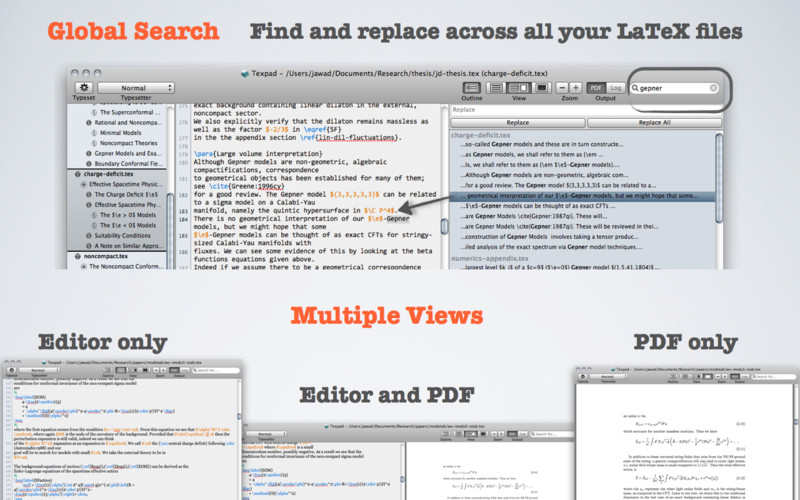Open the Normal typesetter dropdown
Viewport: 800px width, 500px height.
pyautogui.click(x=136, y=88)
